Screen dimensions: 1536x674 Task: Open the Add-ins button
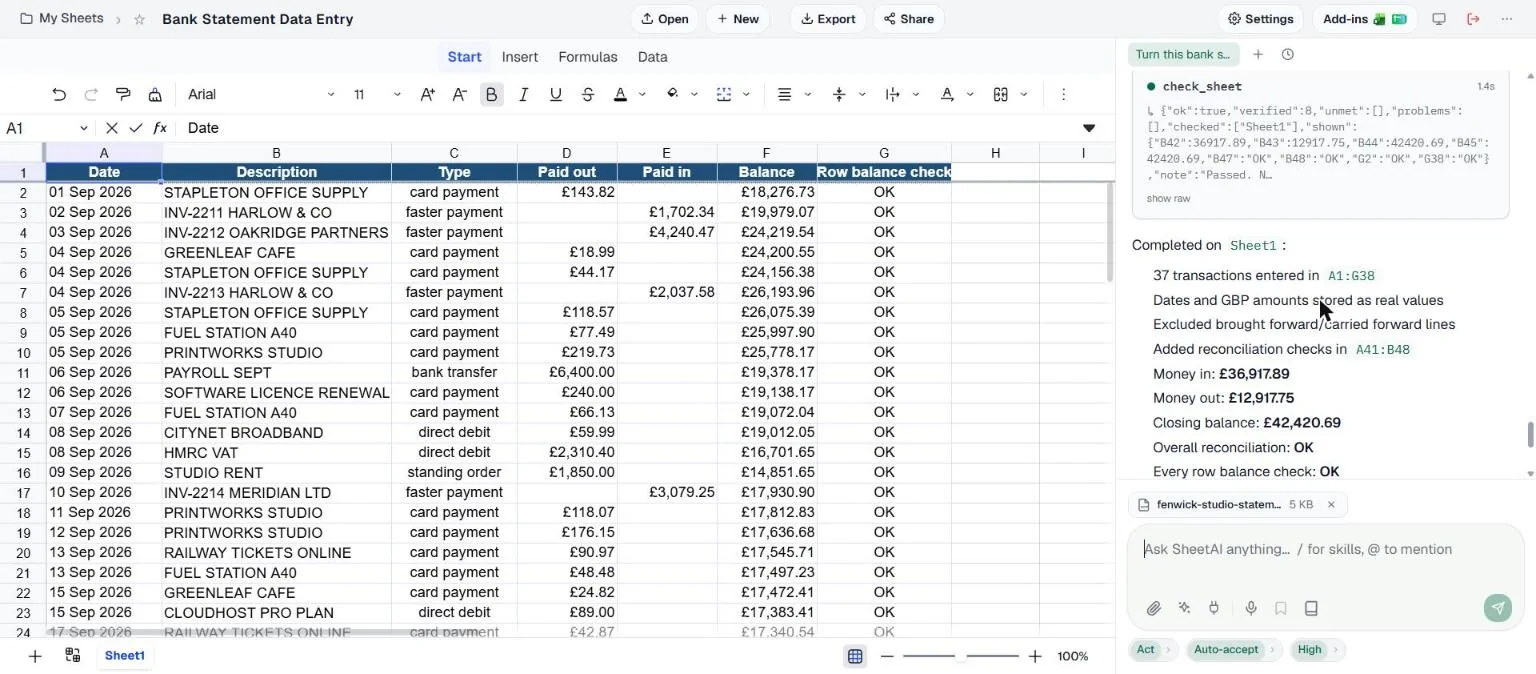[1364, 19]
